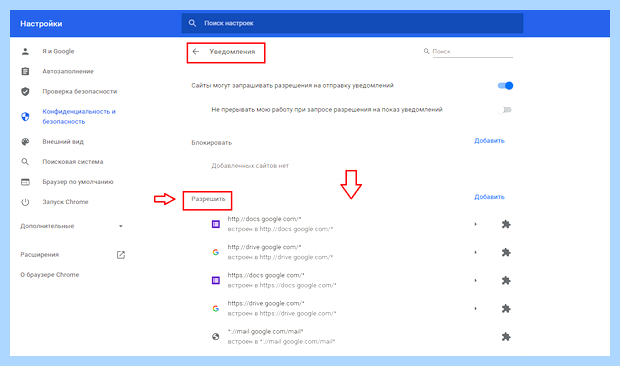This screenshot has width=620, height=366.
Task: Click the power icon for Запуск Chrome
Action: pyautogui.click(x=25, y=202)
